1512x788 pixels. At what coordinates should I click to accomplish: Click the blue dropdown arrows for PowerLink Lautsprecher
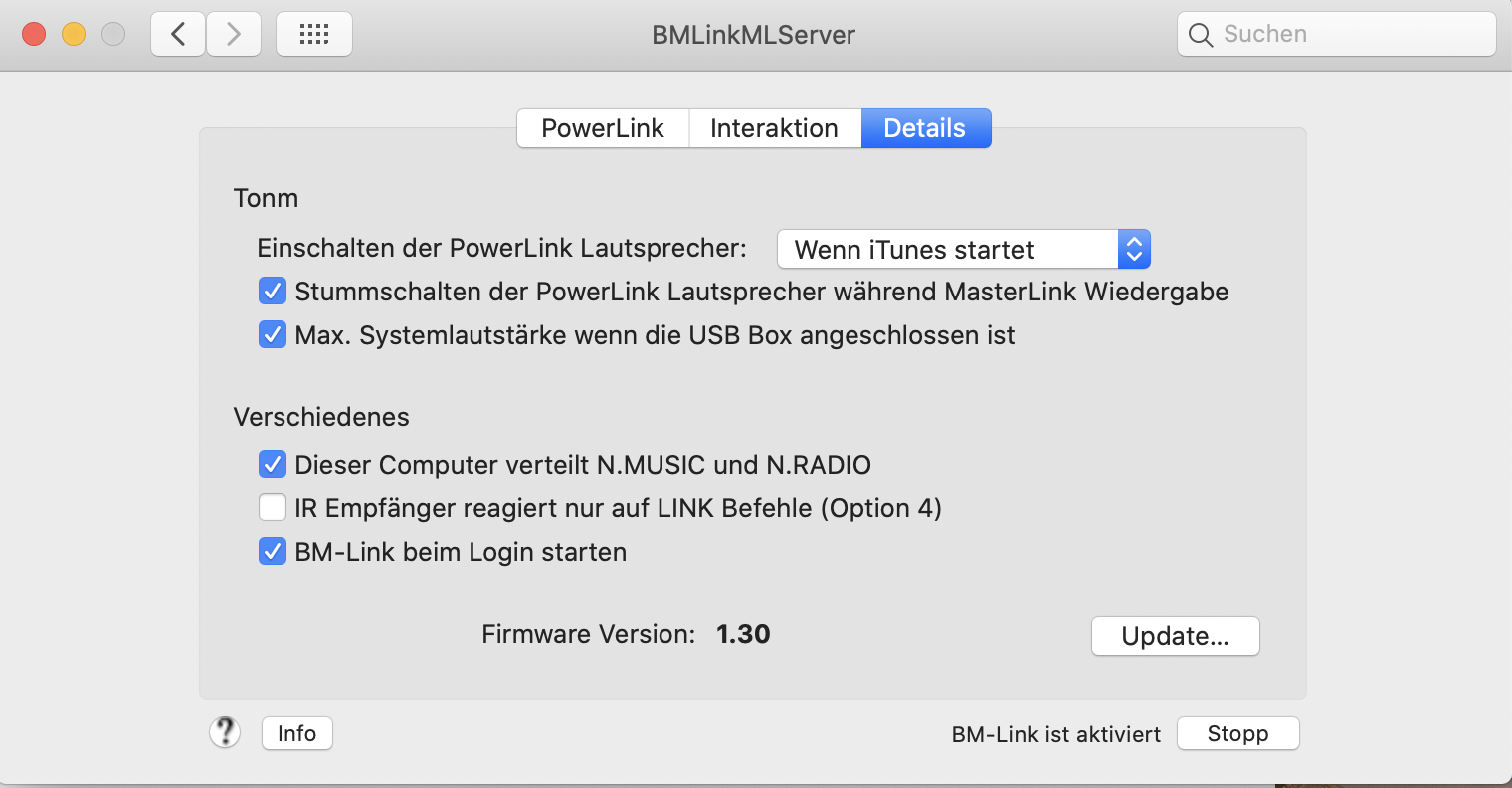tap(1134, 249)
